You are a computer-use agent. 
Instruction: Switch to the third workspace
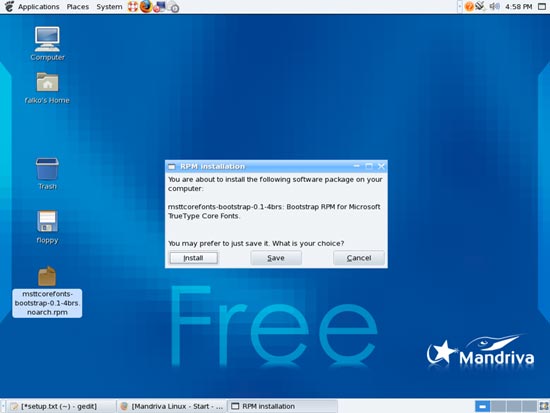514,406
